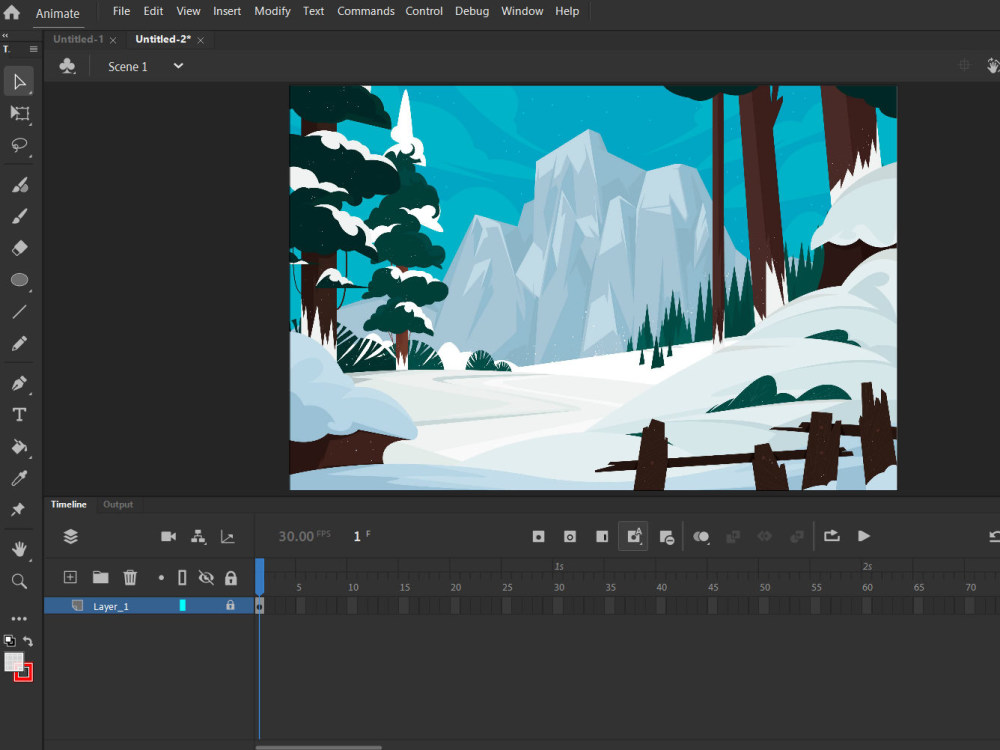Toggle hide all layers eye icon

(x=206, y=578)
